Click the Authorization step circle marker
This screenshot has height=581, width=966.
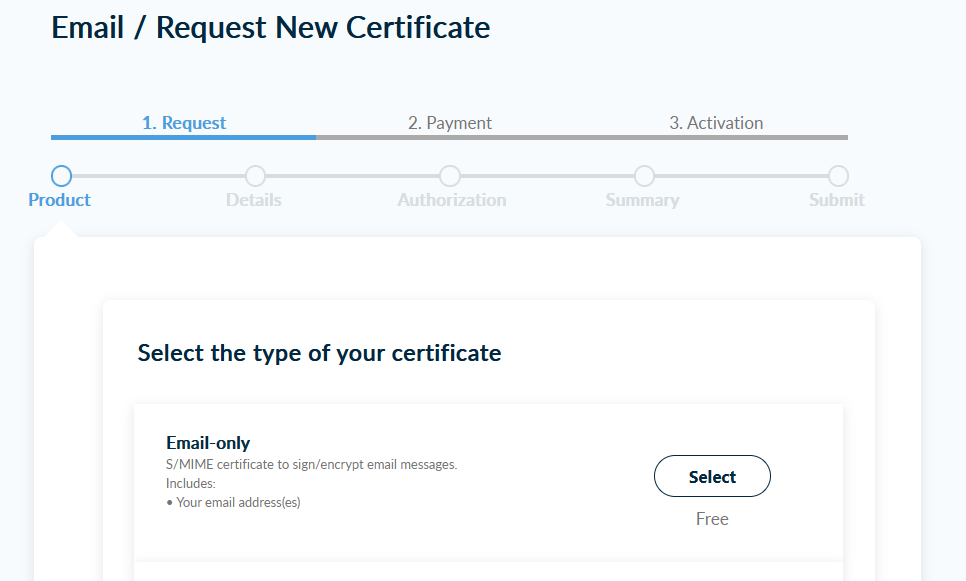[x=450, y=176]
